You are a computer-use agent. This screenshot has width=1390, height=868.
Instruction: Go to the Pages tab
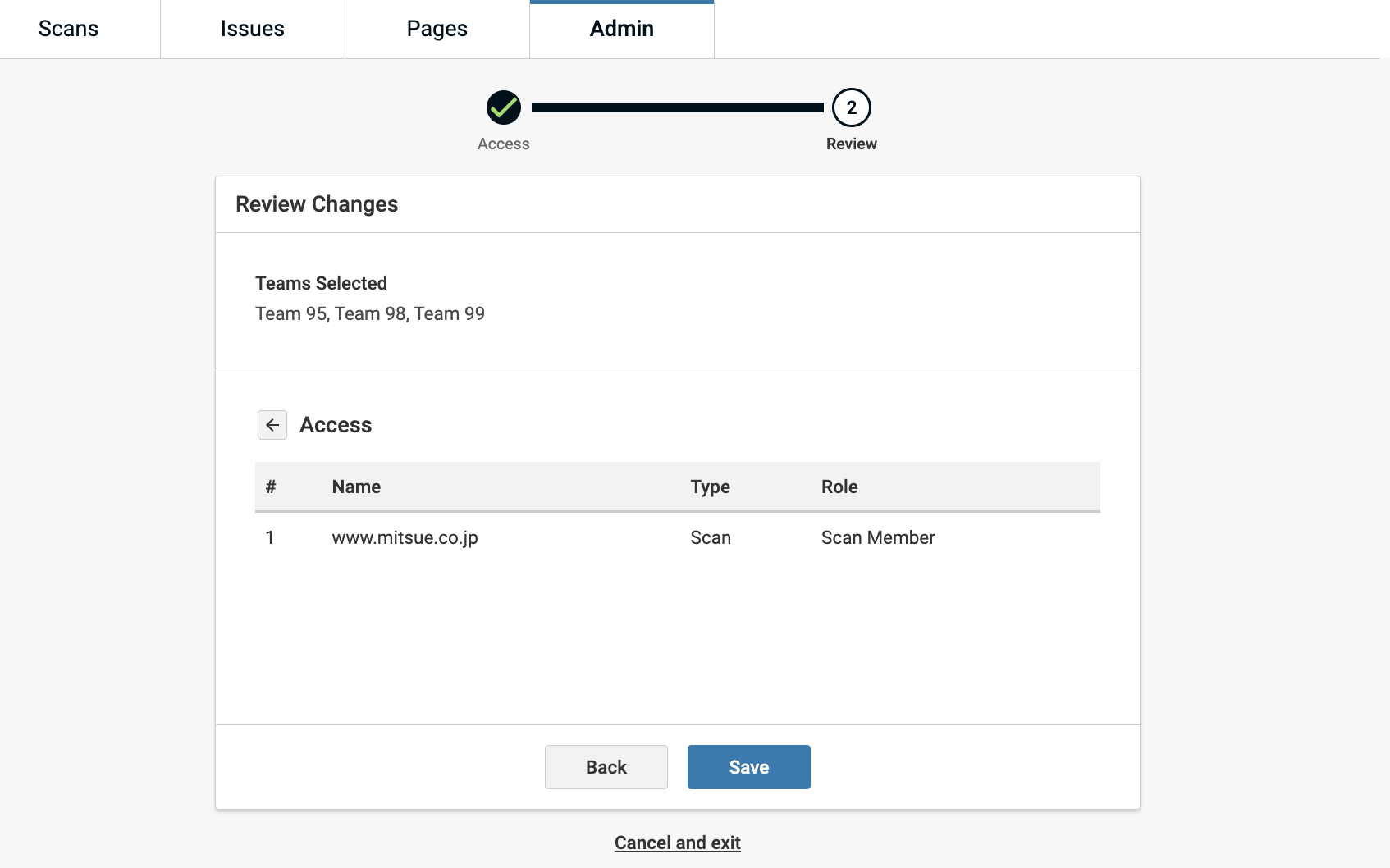(437, 29)
